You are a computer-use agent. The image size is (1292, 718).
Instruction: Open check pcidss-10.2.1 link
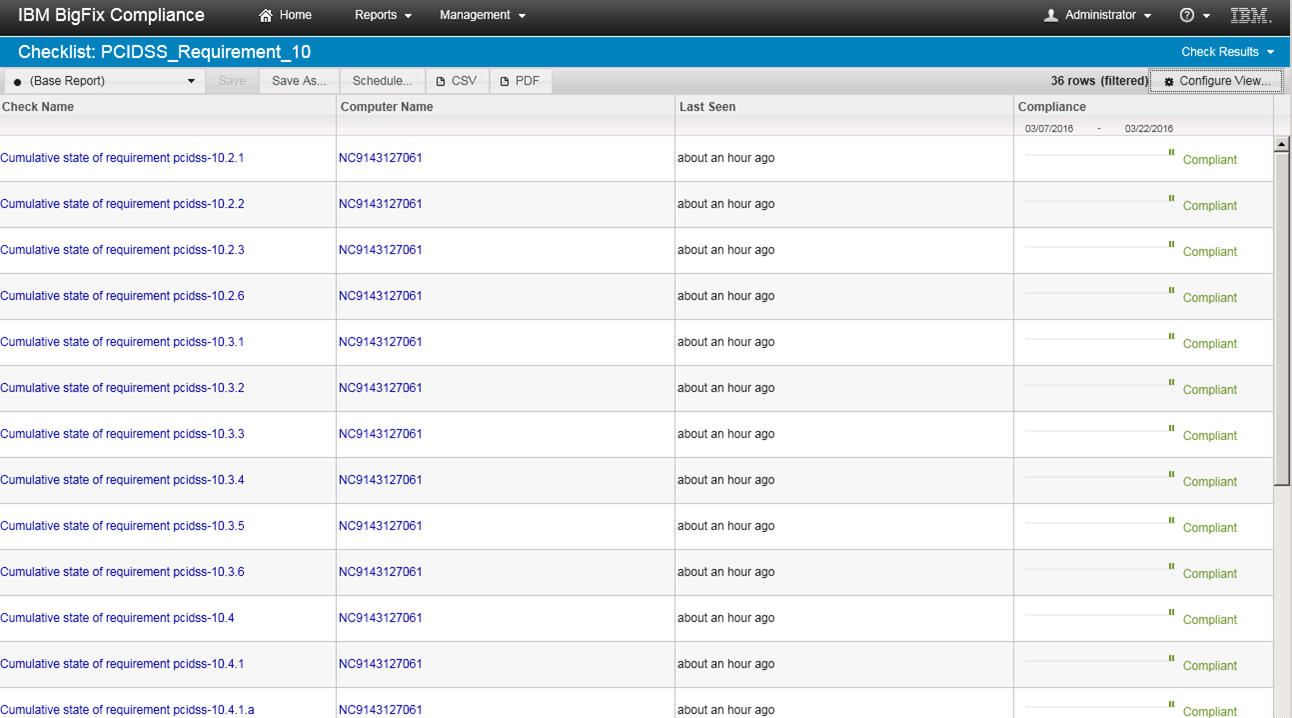coord(122,158)
